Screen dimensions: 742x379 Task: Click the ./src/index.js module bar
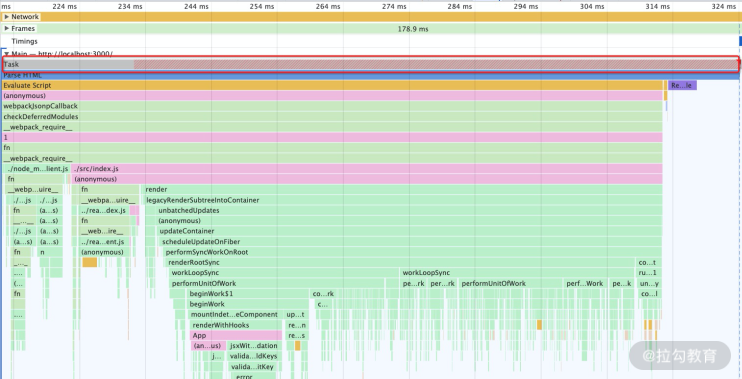click(367, 168)
